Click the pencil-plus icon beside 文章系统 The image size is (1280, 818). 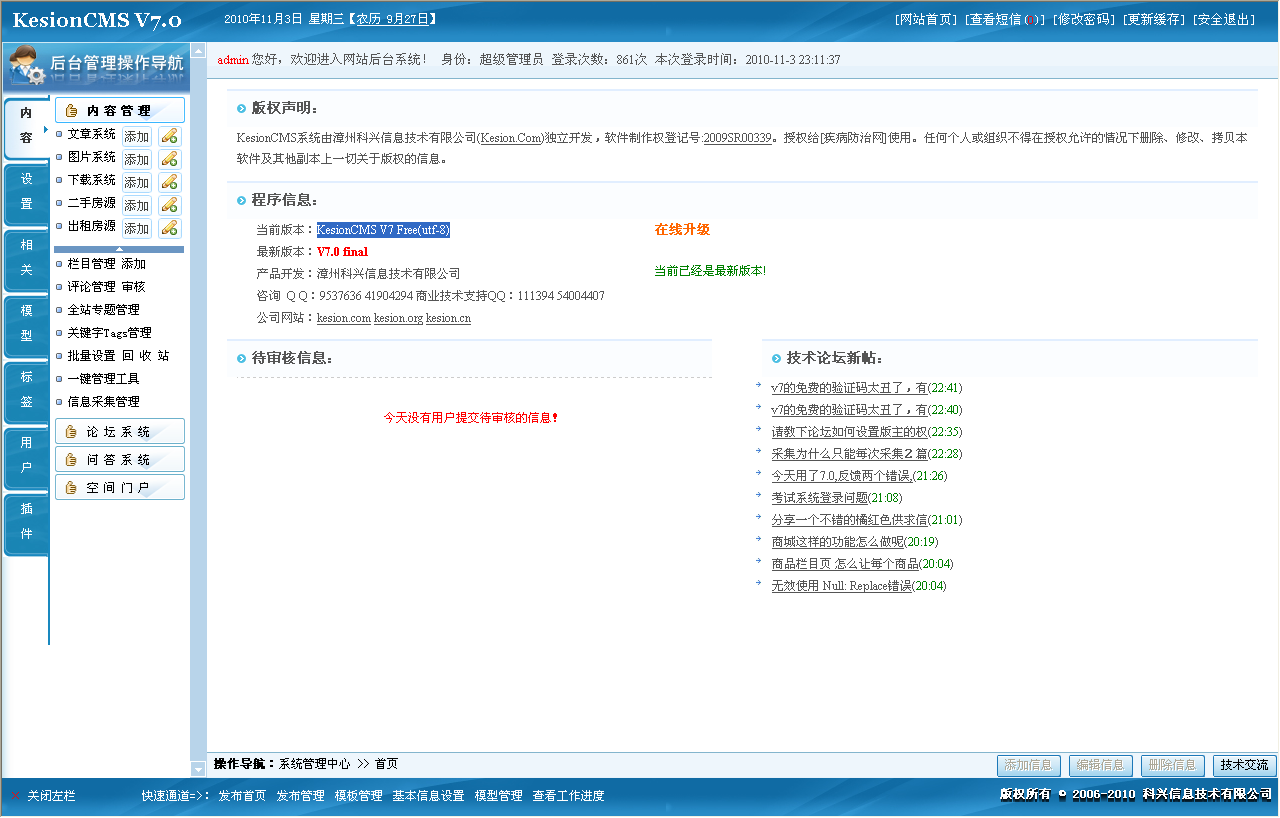pyautogui.click(x=170, y=136)
